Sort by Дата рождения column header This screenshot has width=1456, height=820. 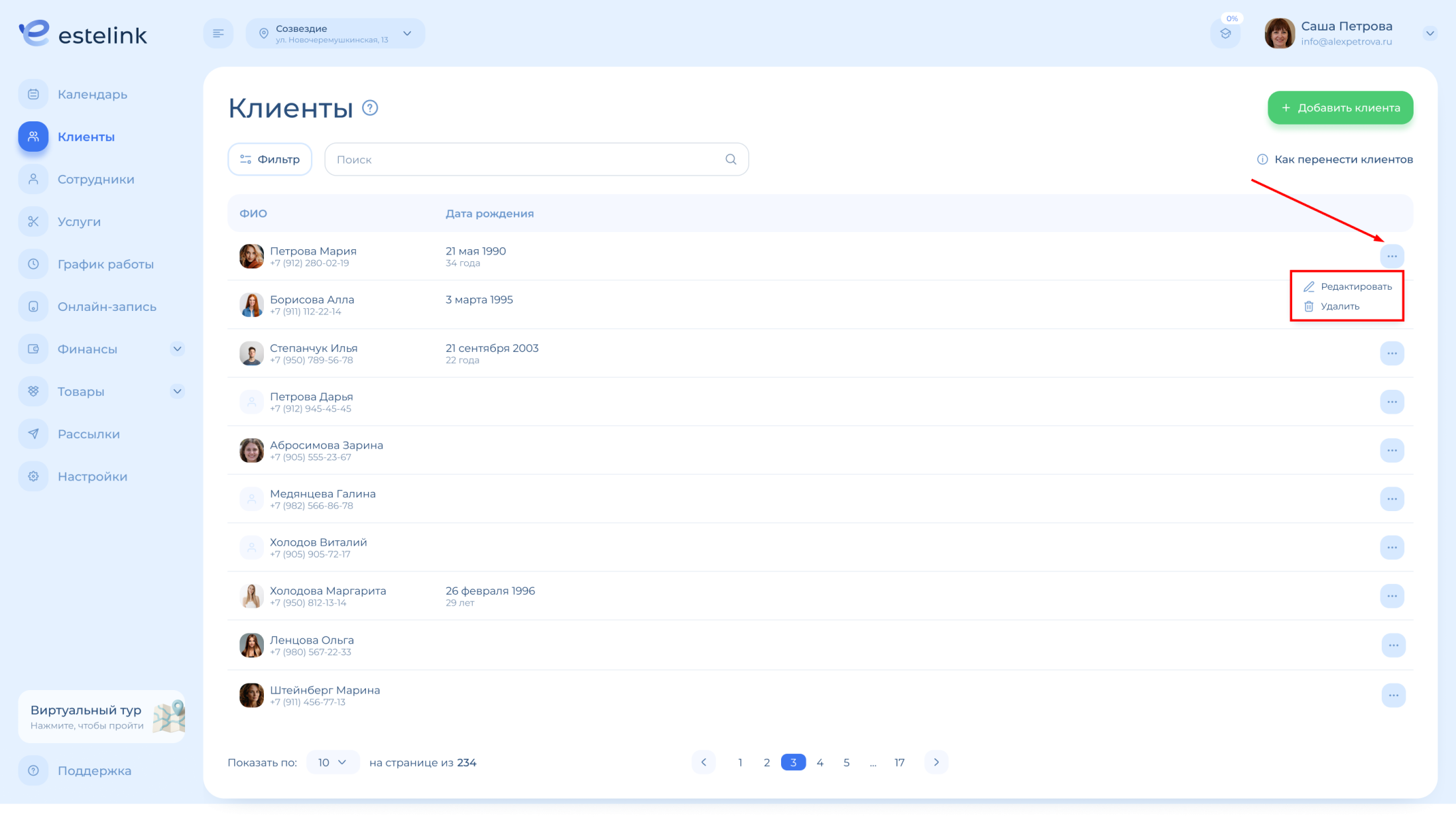tap(489, 213)
